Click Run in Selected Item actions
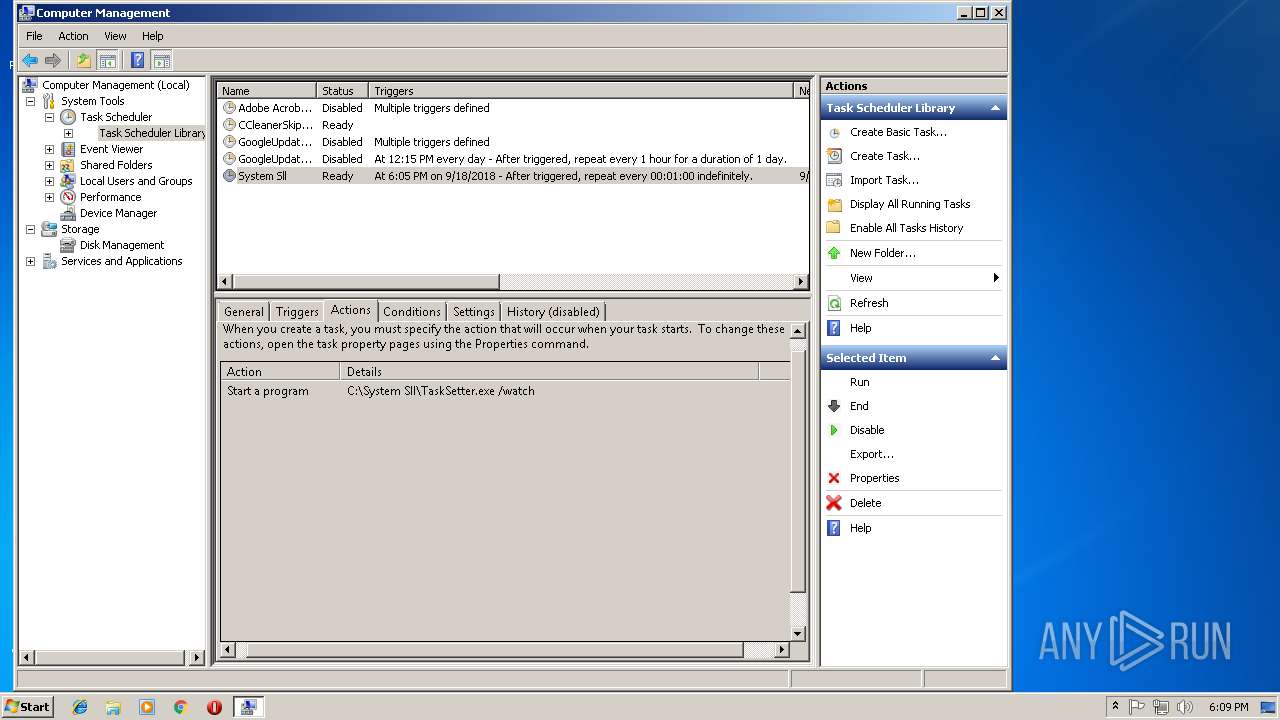 pyautogui.click(x=860, y=382)
